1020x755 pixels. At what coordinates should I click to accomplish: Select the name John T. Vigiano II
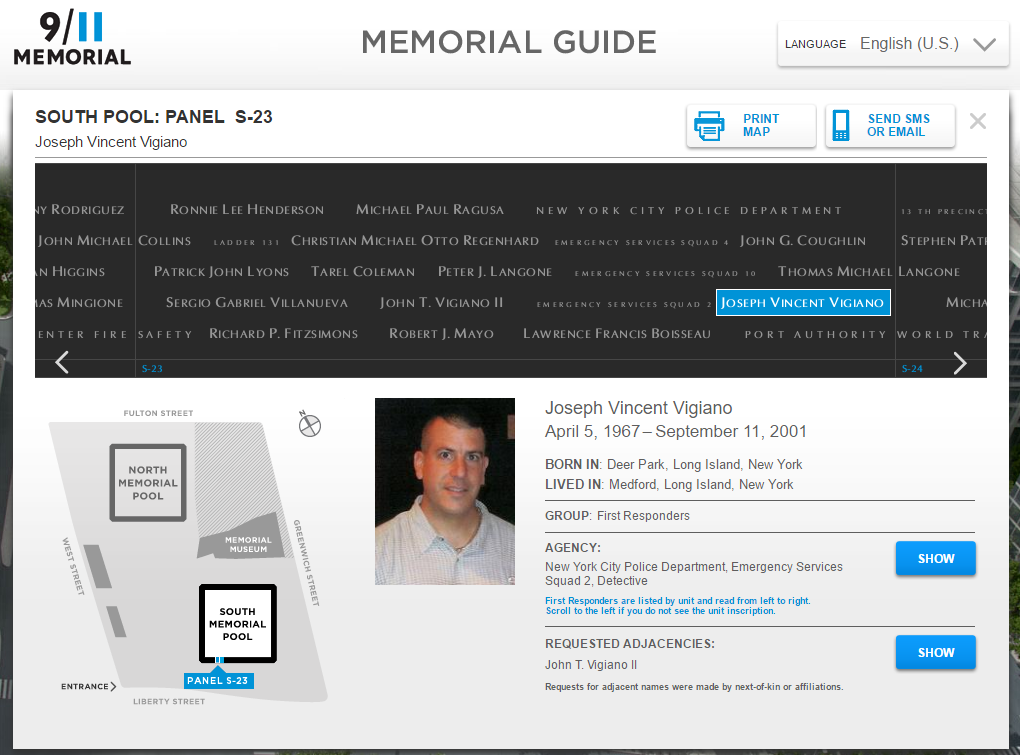441,303
